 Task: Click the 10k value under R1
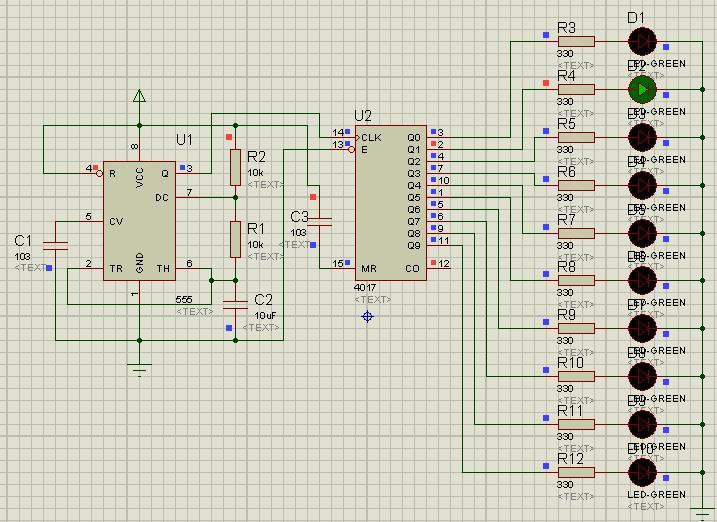point(255,245)
